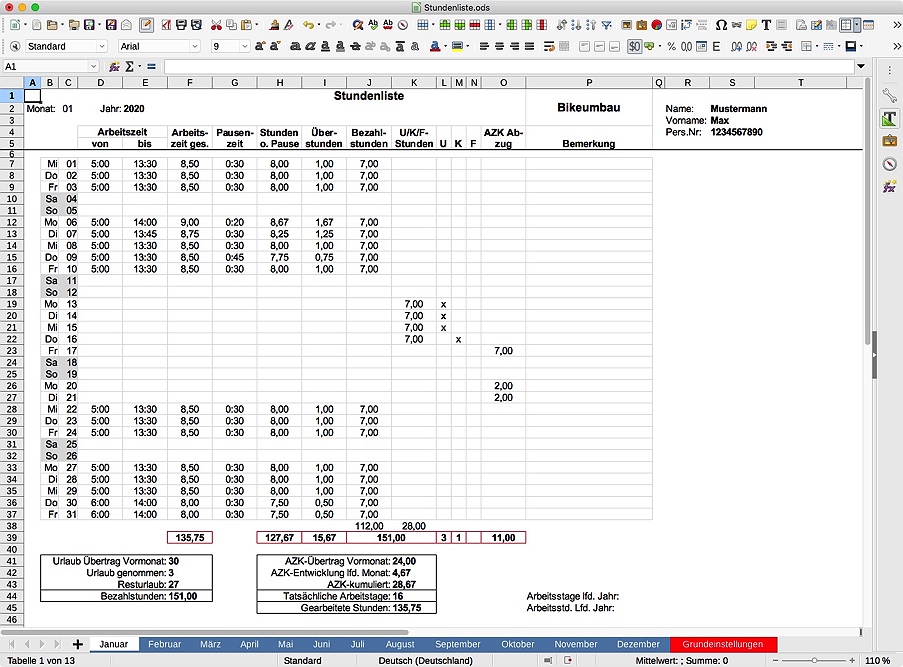Click the Insert text box T icon
Image resolution: width=903 pixels, height=667 pixels.
tap(767, 25)
